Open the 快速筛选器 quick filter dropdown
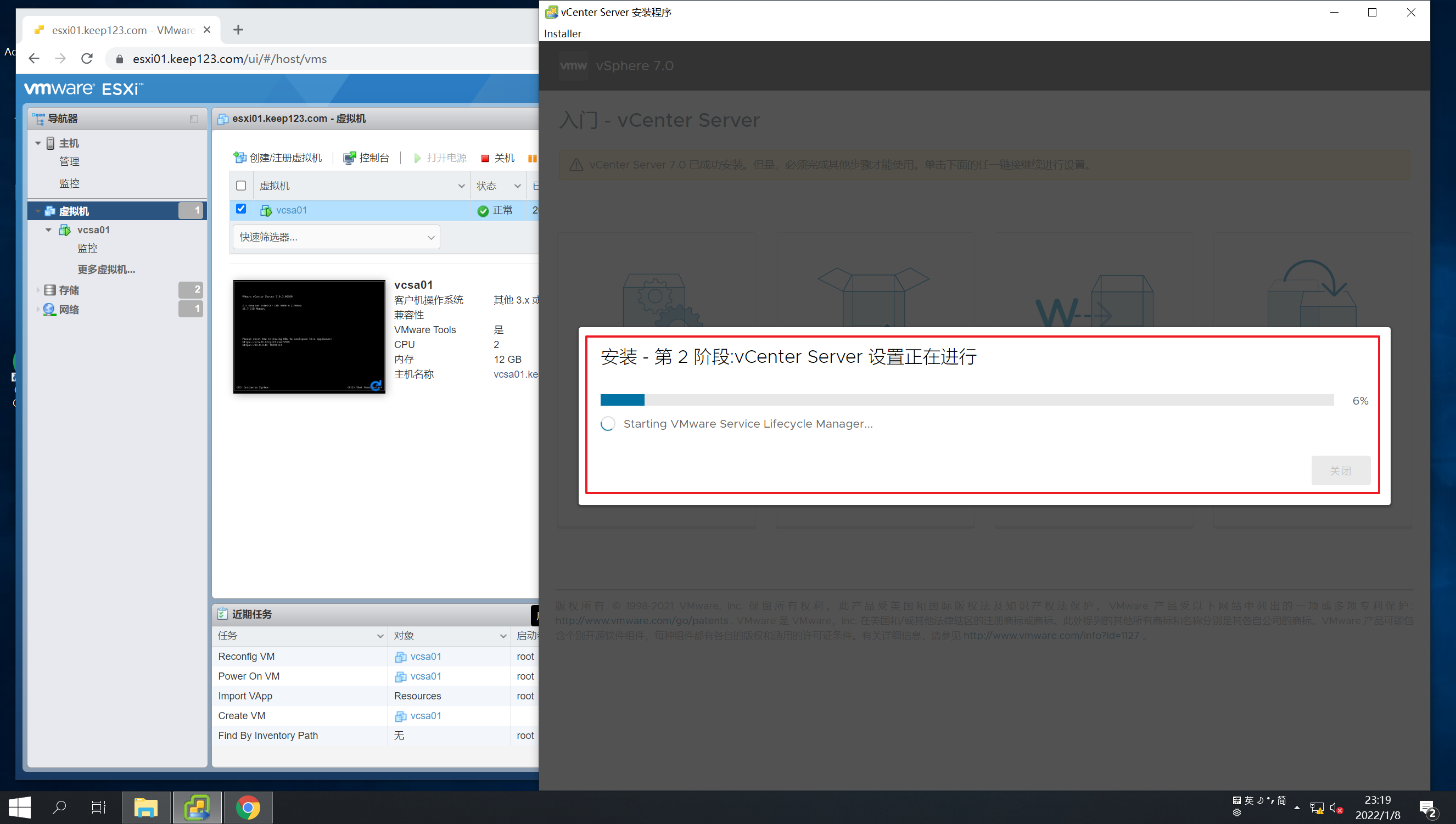1456x824 pixels. coord(336,237)
